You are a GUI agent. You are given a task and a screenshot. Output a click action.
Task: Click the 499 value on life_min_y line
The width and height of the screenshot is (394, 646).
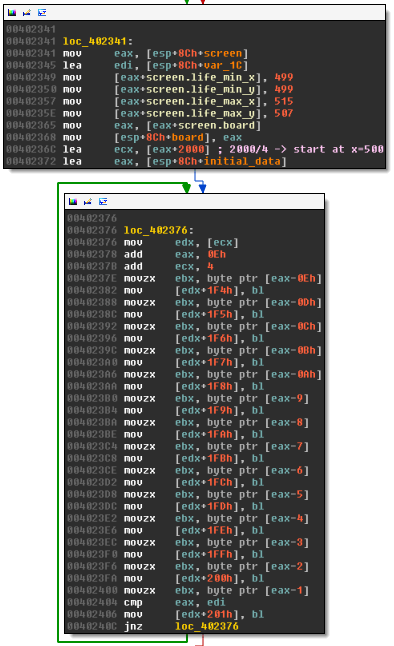[x=284, y=89]
